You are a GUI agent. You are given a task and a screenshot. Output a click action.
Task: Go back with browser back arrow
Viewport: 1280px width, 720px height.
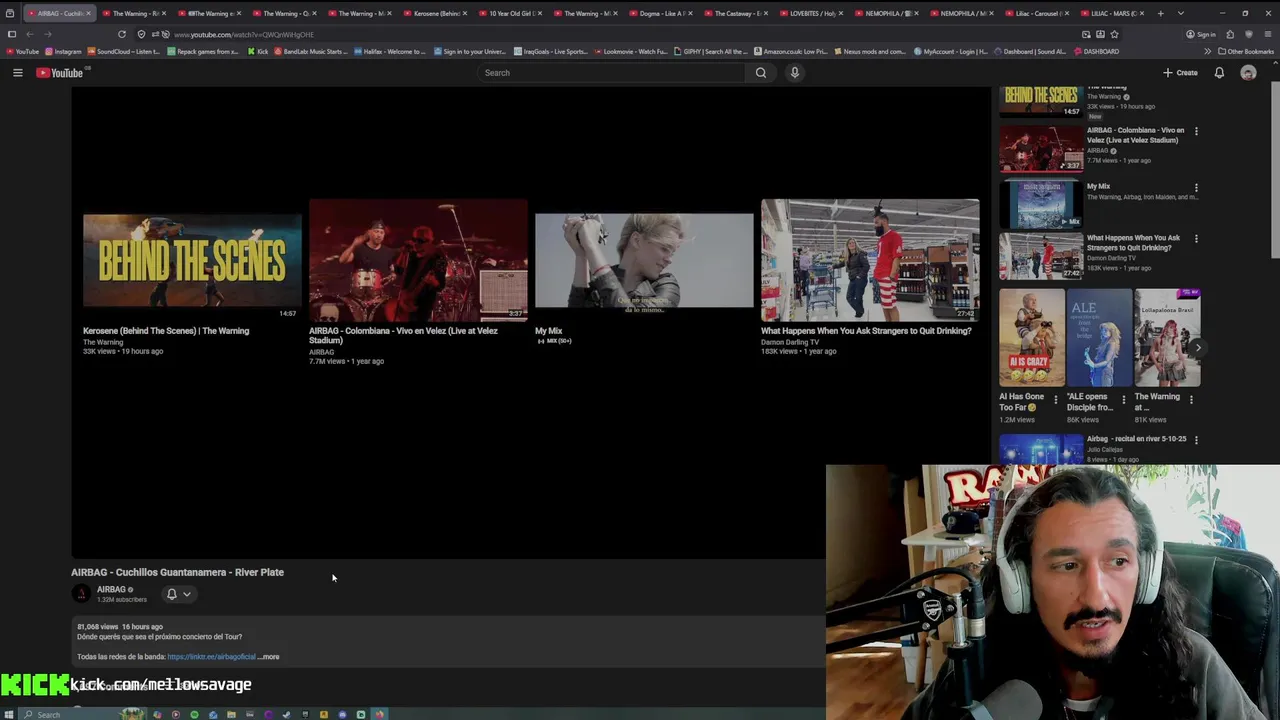pyautogui.click(x=29, y=34)
